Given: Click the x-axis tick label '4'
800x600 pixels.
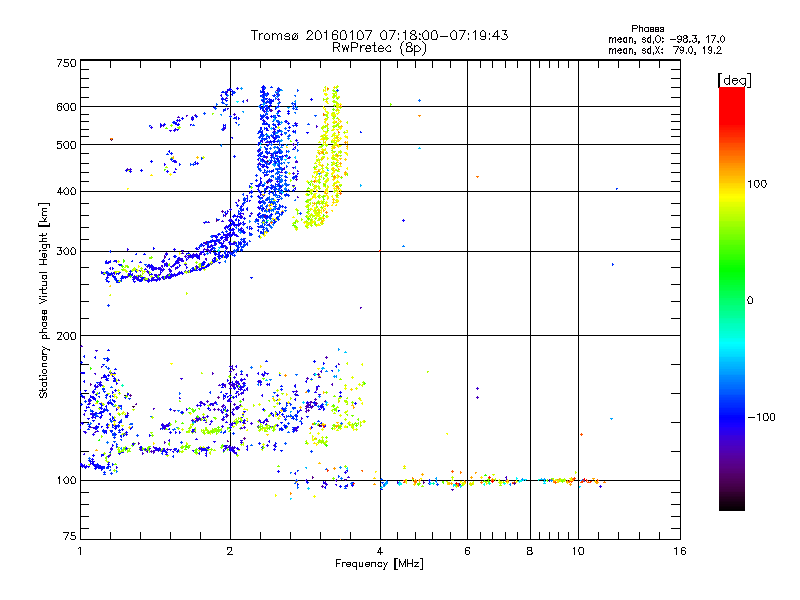Looking at the screenshot, I should pyautogui.click(x=380, y=551).
